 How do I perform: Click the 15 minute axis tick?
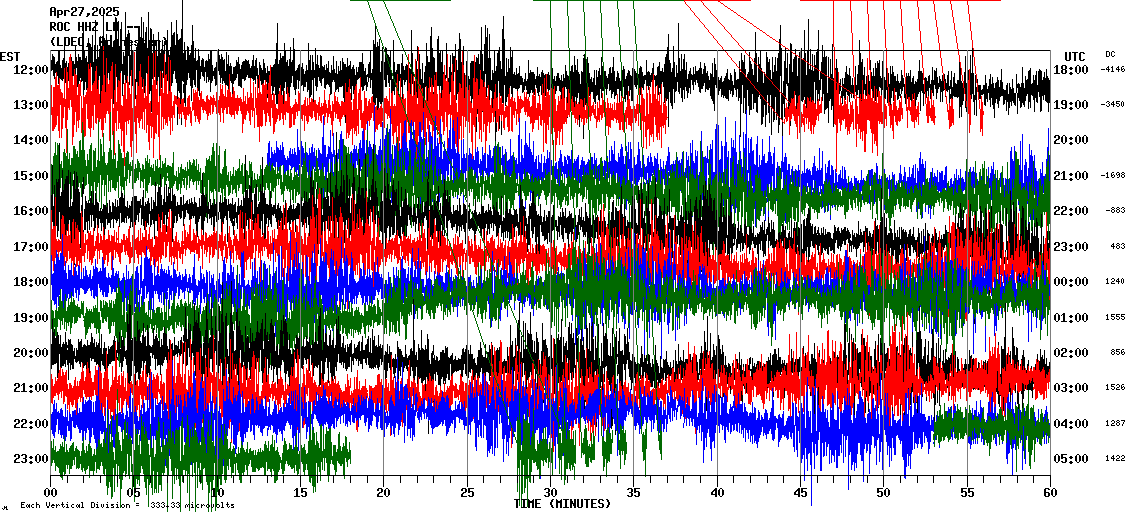[301, 493]
